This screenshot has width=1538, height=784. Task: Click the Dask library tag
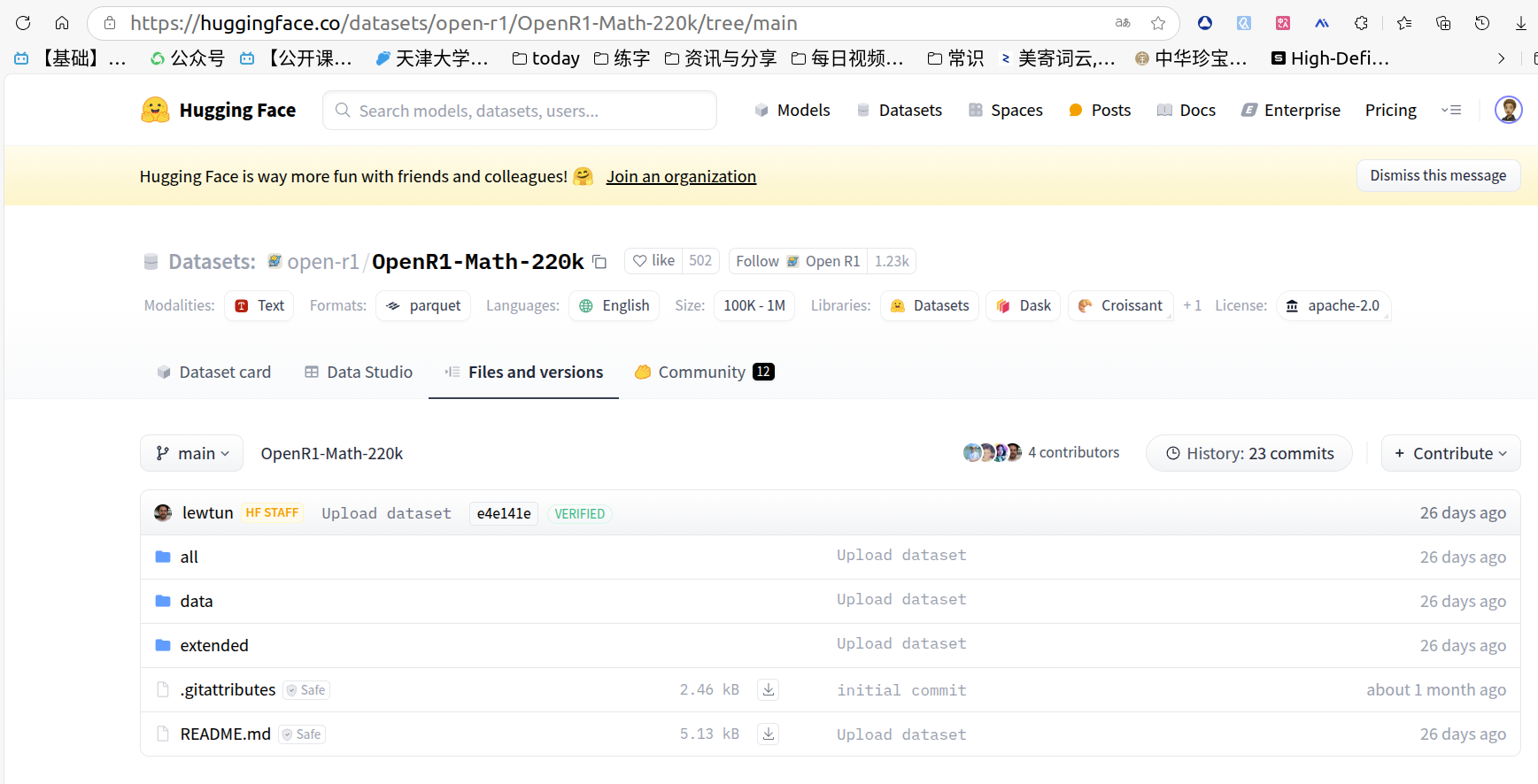click(1024, 305)
